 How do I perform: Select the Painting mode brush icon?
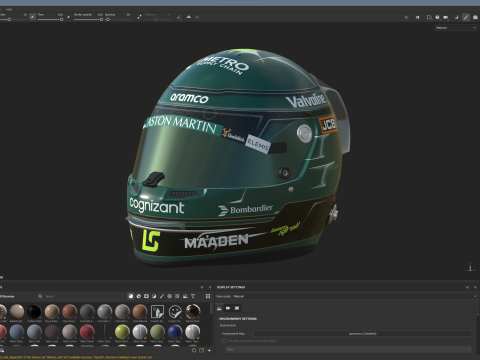coord(466,17)
